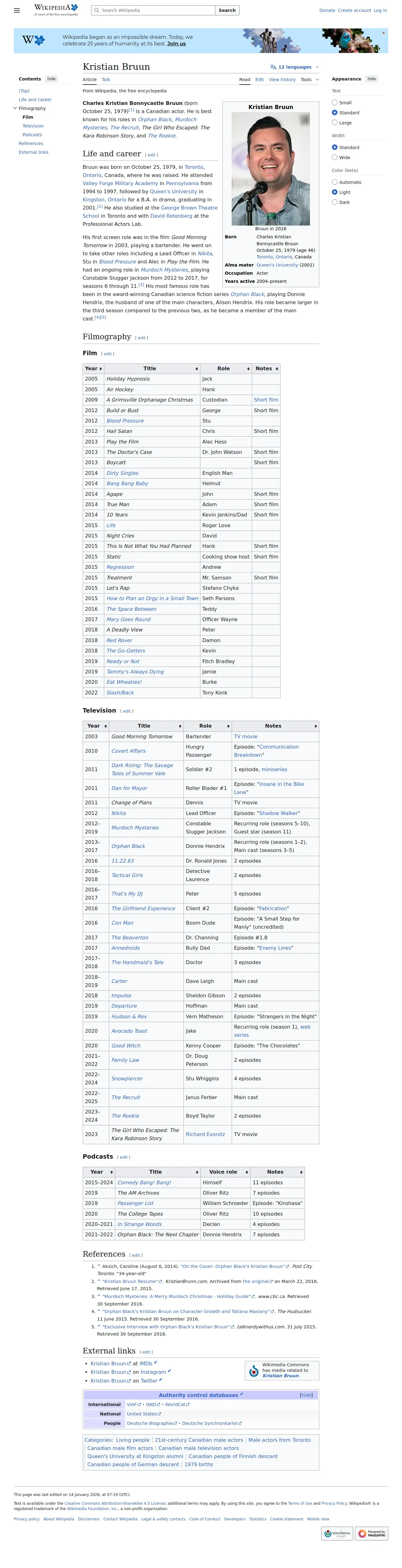Click the Create account link
This screenshot has width=402, height=1568.
[x=354, y=10]
